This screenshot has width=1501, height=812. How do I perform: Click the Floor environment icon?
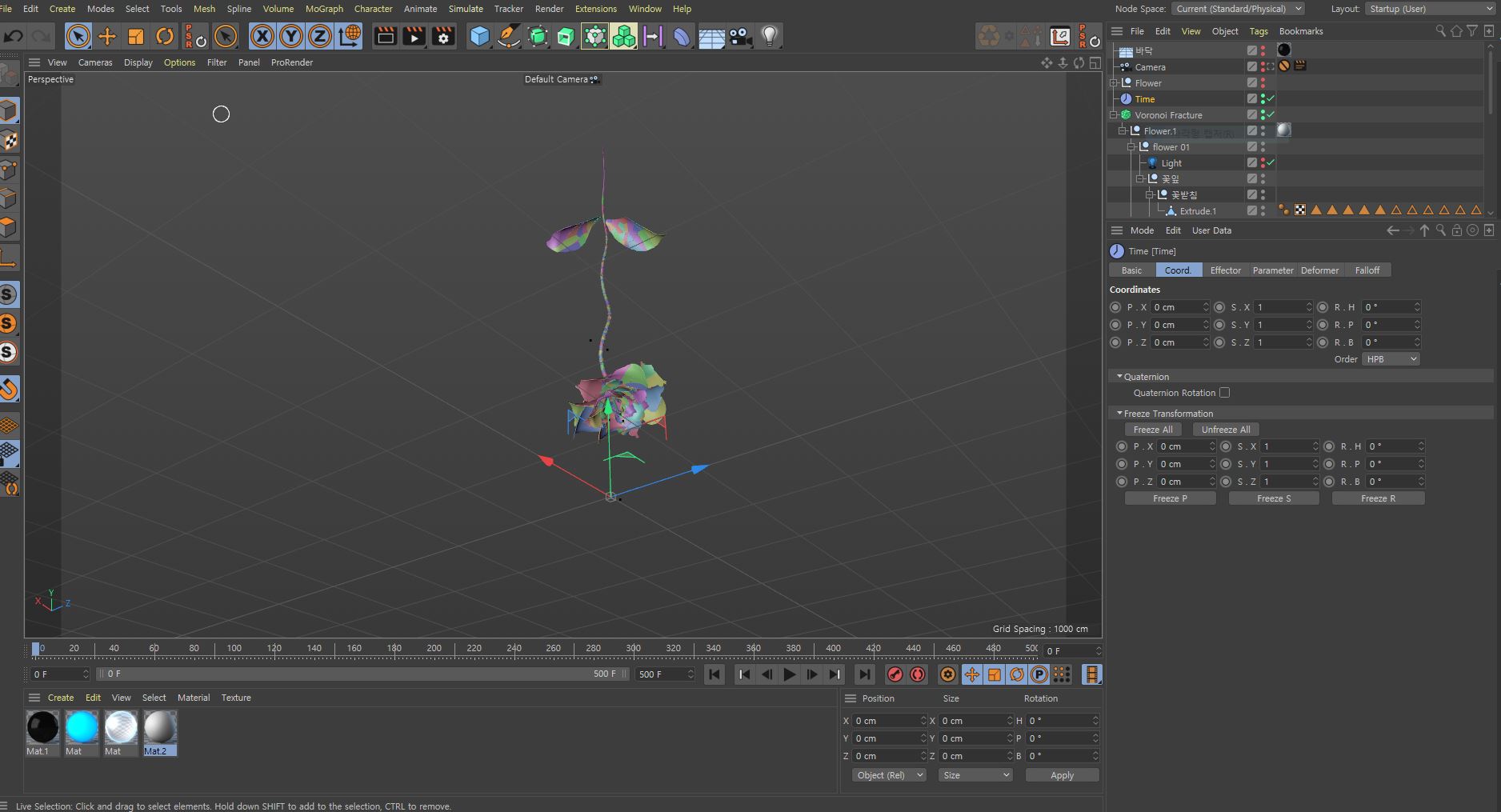(x=711, y=36)
